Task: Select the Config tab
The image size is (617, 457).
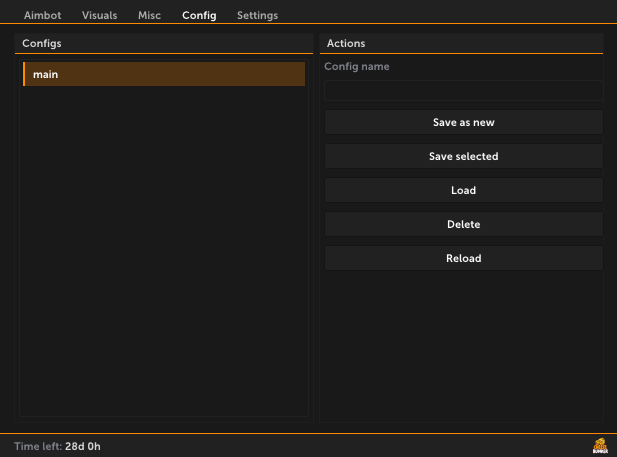Action: 199,15
